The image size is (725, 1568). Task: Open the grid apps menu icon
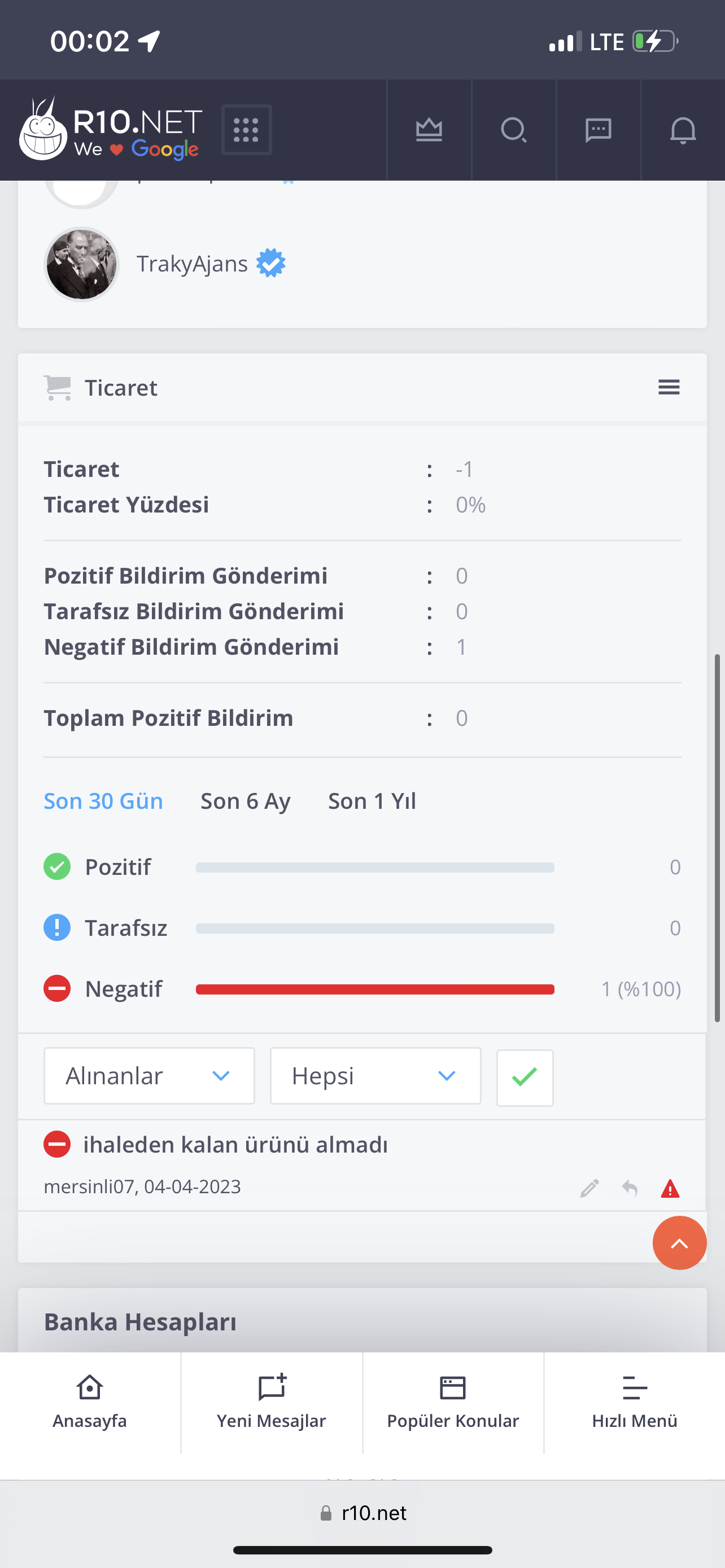(x=246, y=130)
